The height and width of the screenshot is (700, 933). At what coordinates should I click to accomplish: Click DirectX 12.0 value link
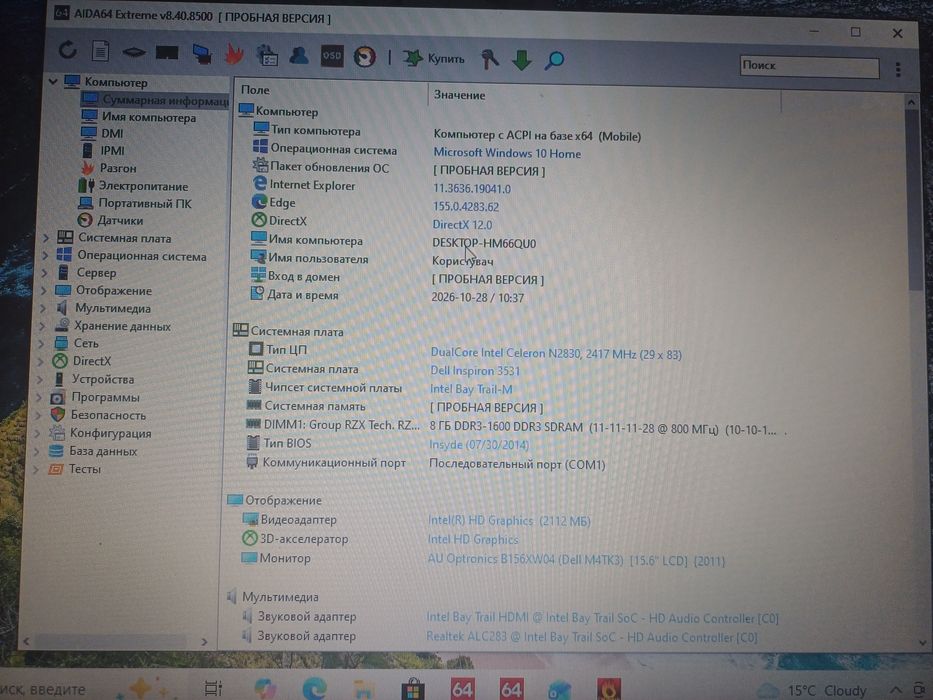pyautogui.click(x=462, y=224)
